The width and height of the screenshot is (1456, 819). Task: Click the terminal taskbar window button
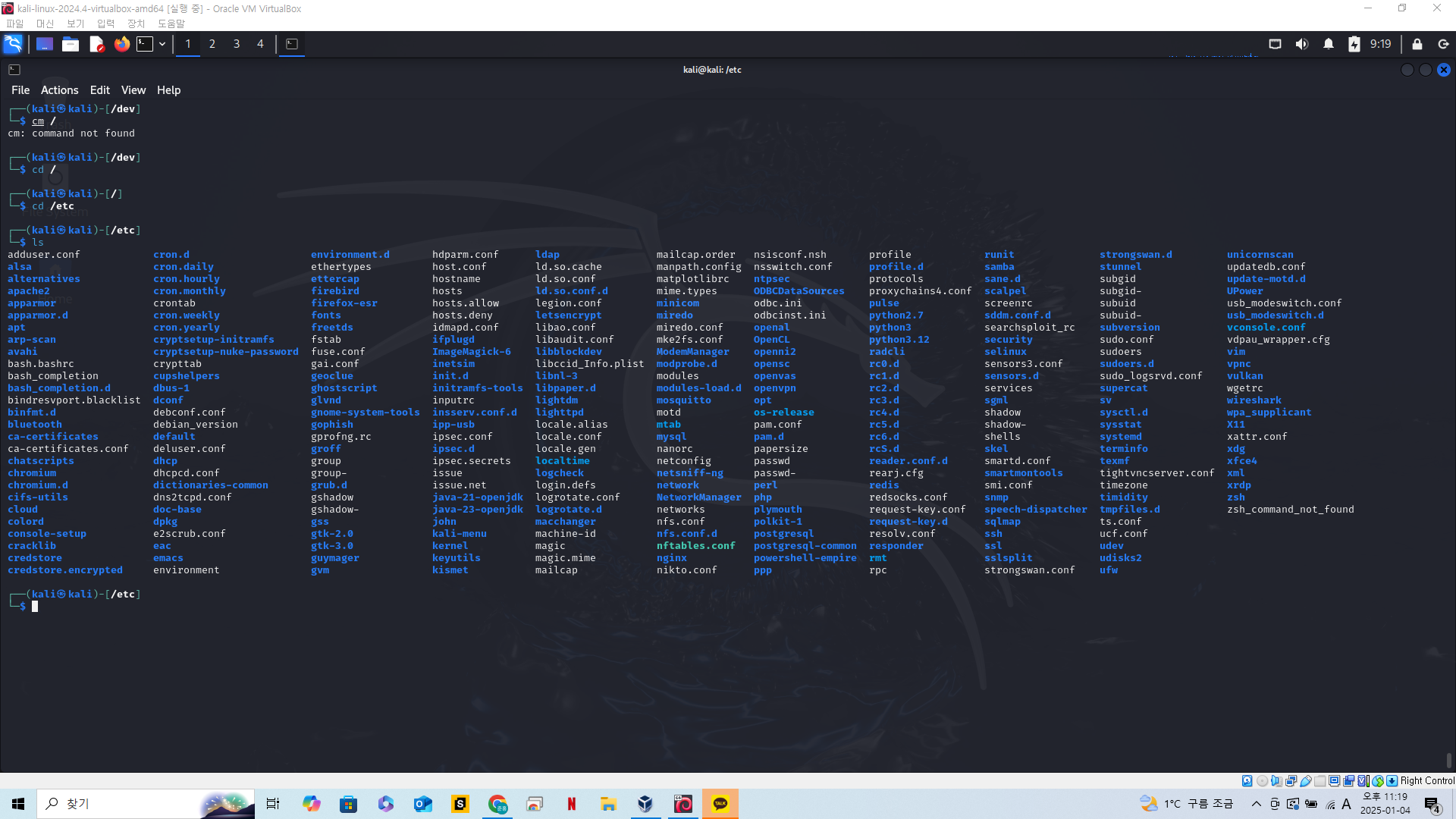pyautogui.click(x=292, y=44)
